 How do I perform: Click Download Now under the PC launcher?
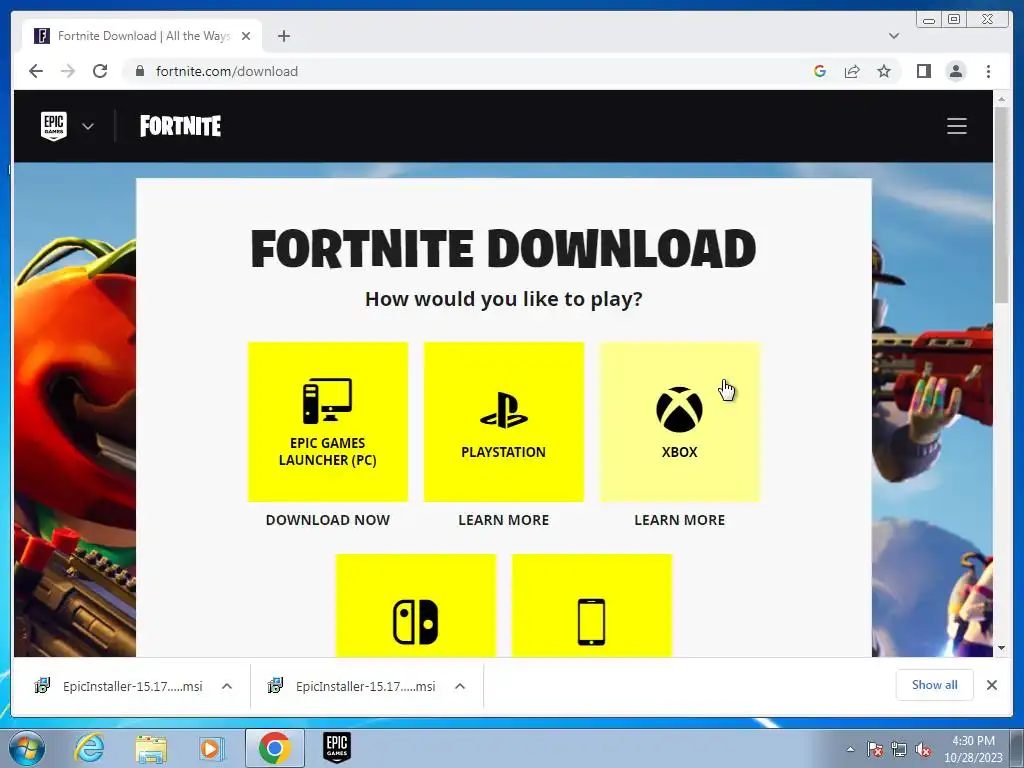pos(328,520)
